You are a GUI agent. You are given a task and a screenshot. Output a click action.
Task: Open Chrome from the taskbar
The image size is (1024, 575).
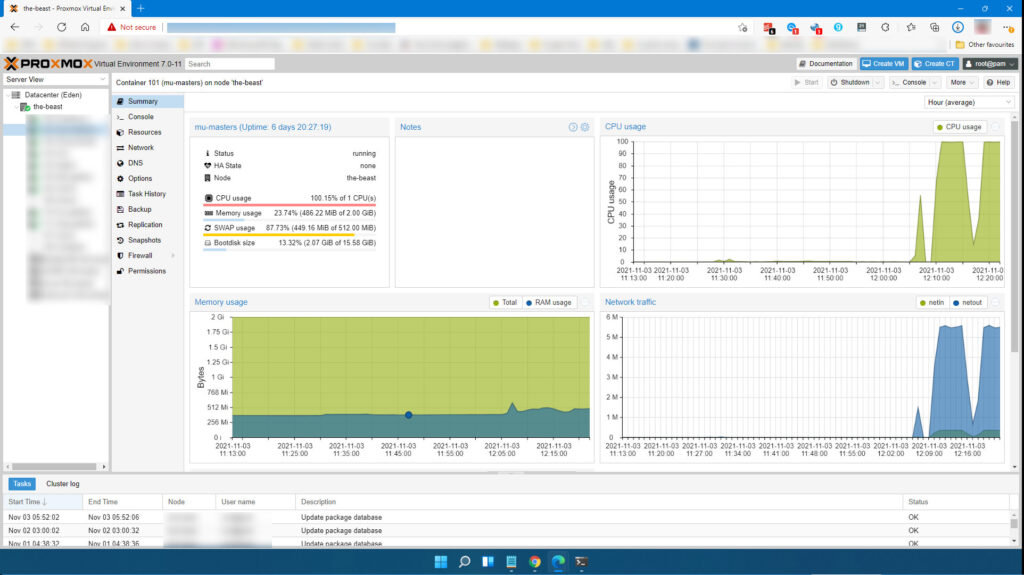pos(535,562)
